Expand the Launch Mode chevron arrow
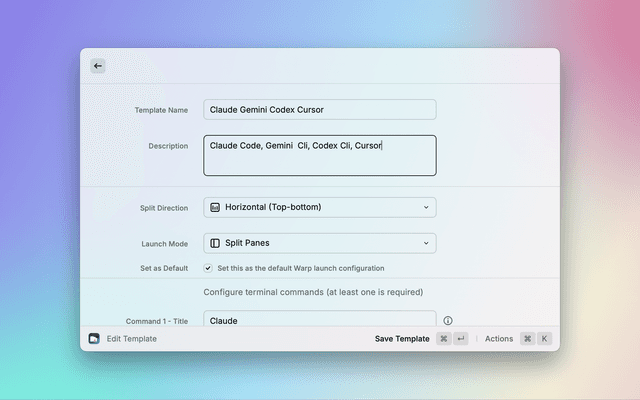The width and height of the screenshot is (640, 400). coord(426,243)
